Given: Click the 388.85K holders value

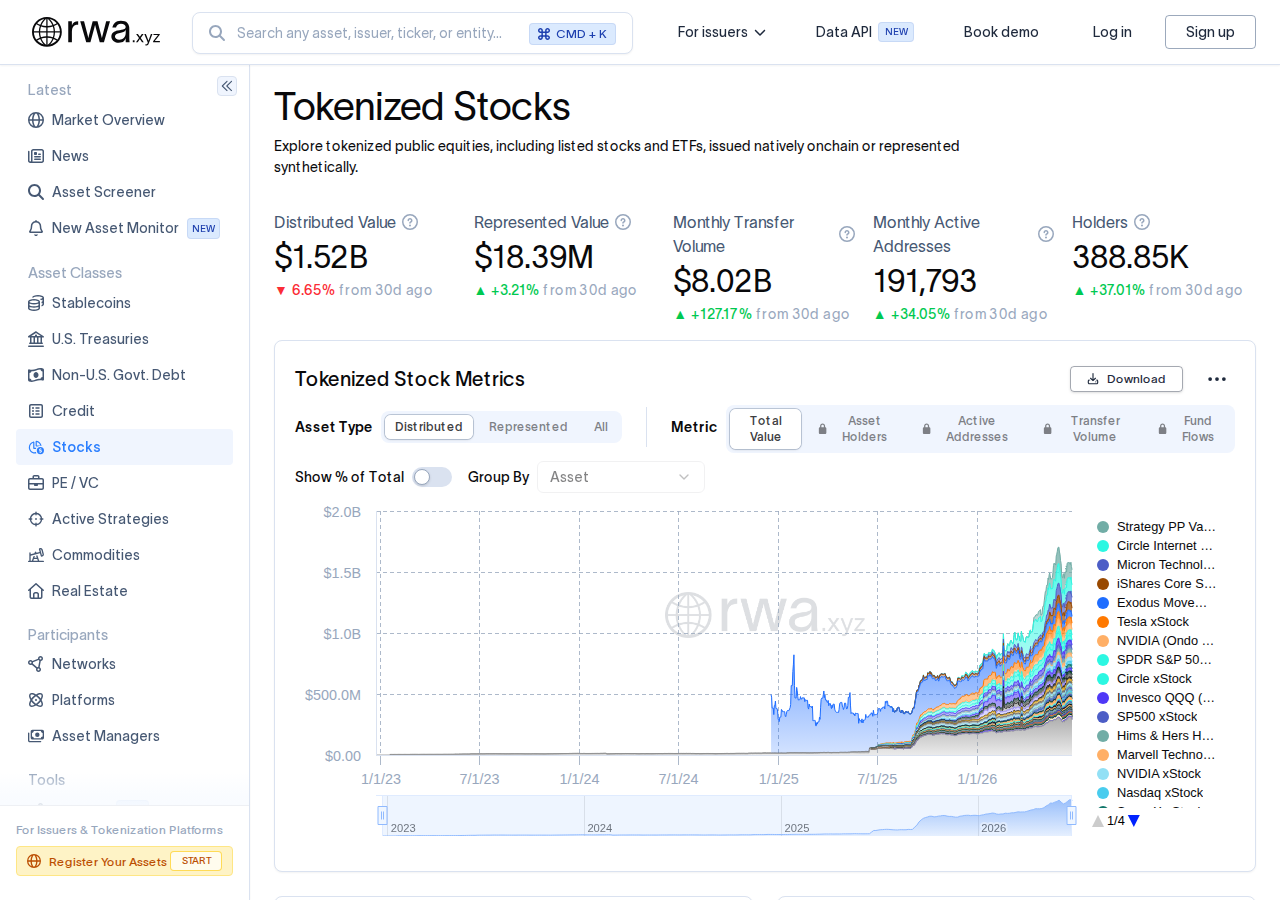Looking at the screenshot, I should pos(1130,257).
